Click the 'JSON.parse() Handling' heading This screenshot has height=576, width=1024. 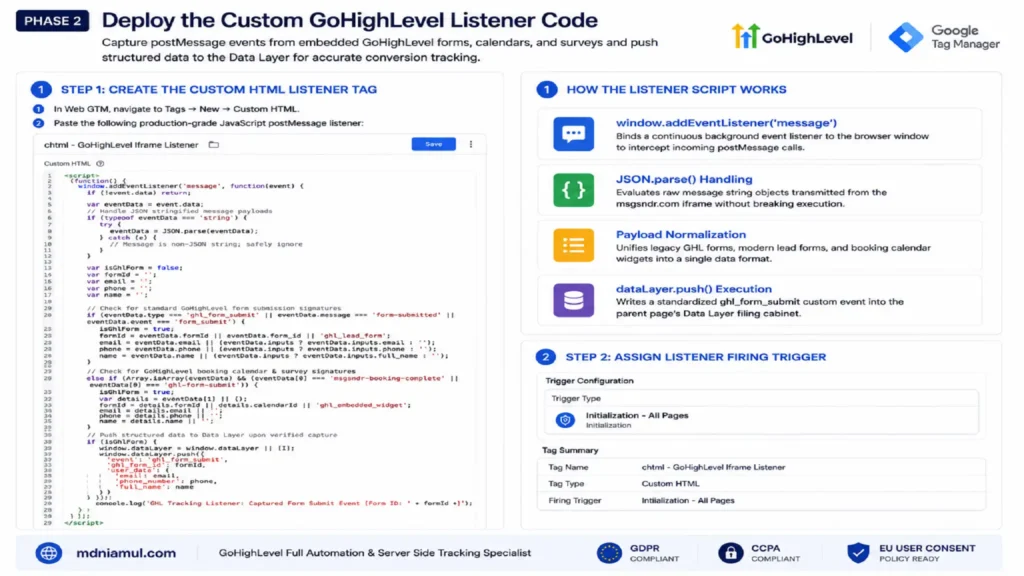(684, 179)
